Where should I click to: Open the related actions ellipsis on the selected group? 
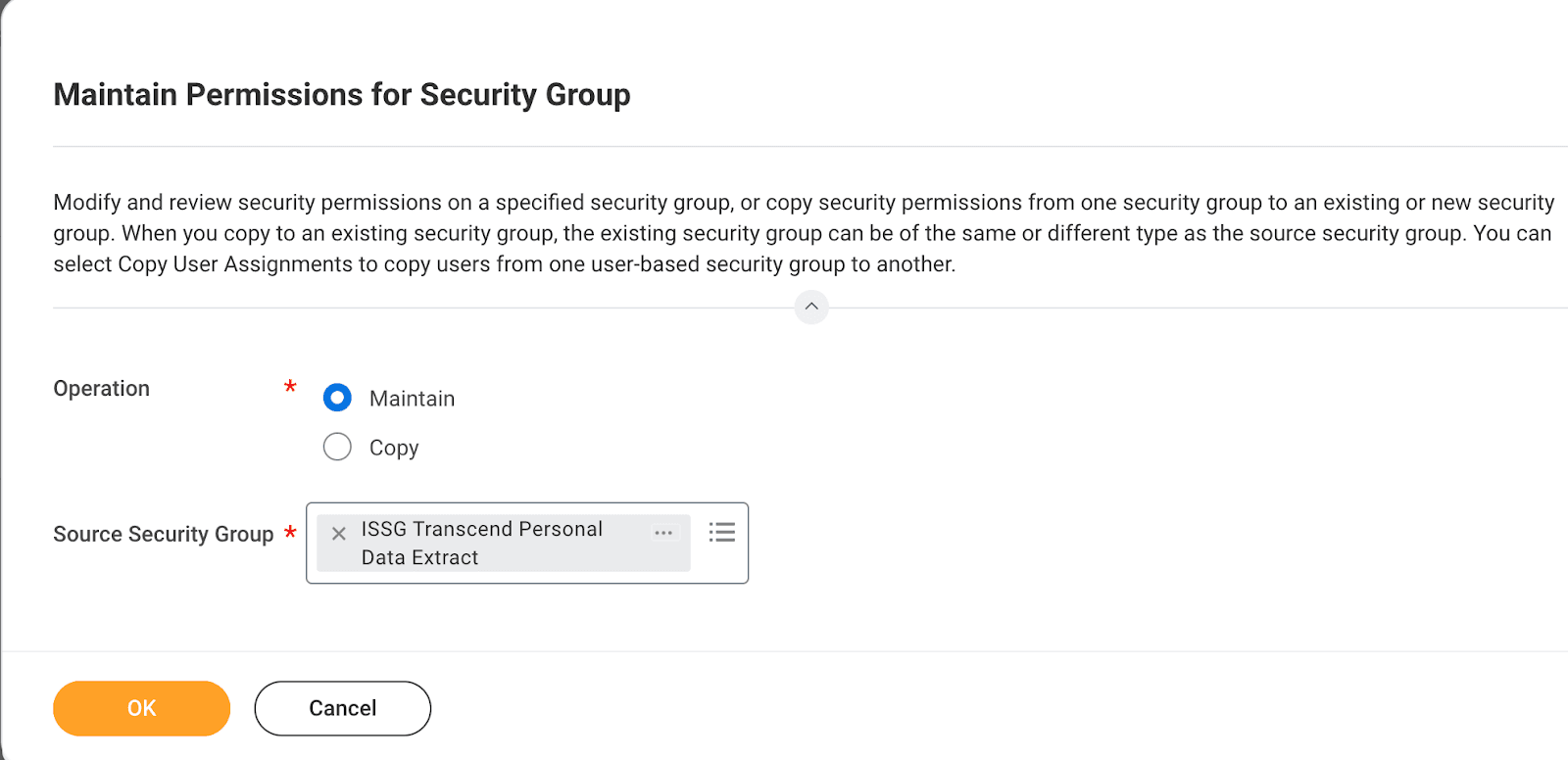[664, 533]
